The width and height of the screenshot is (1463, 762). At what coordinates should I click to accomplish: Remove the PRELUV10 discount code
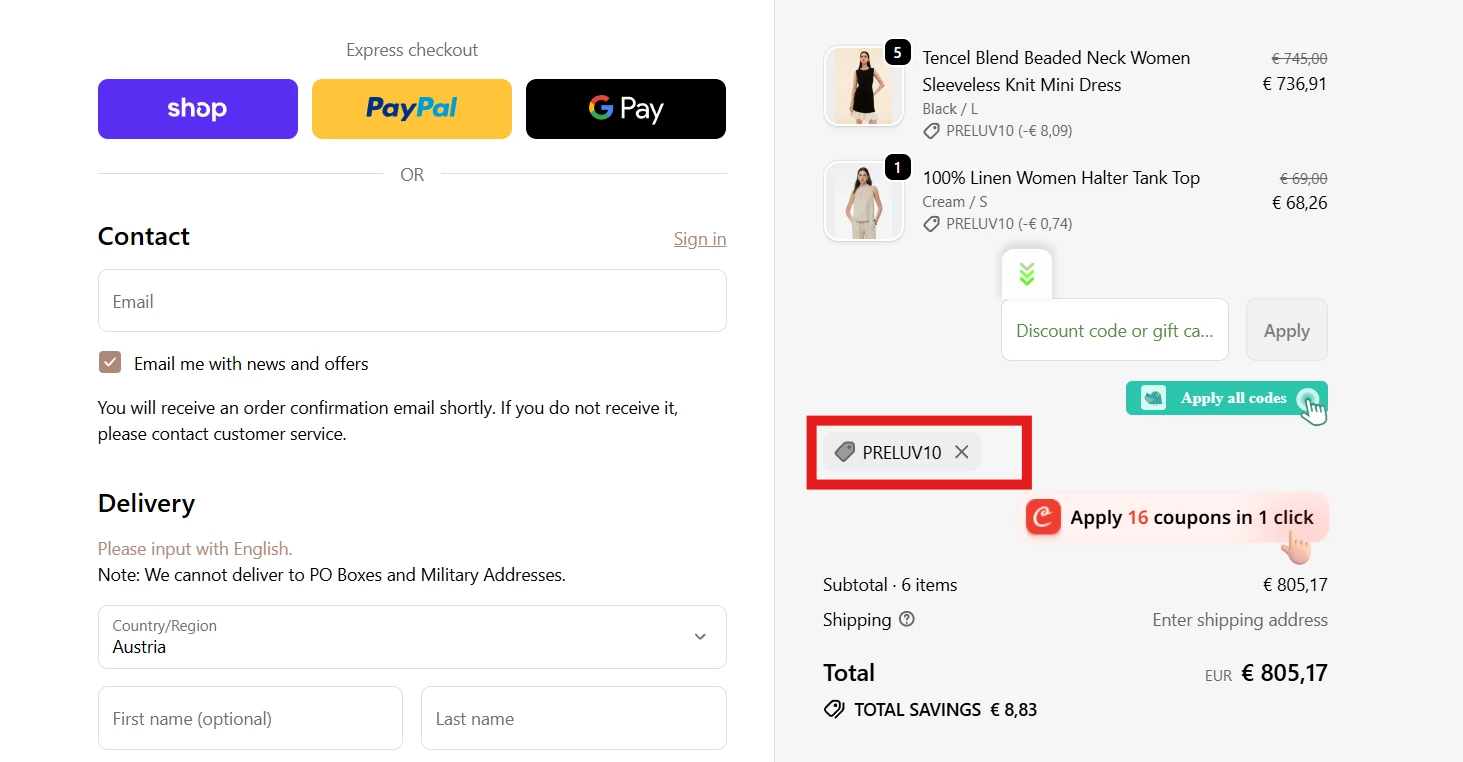pos(961,452)
